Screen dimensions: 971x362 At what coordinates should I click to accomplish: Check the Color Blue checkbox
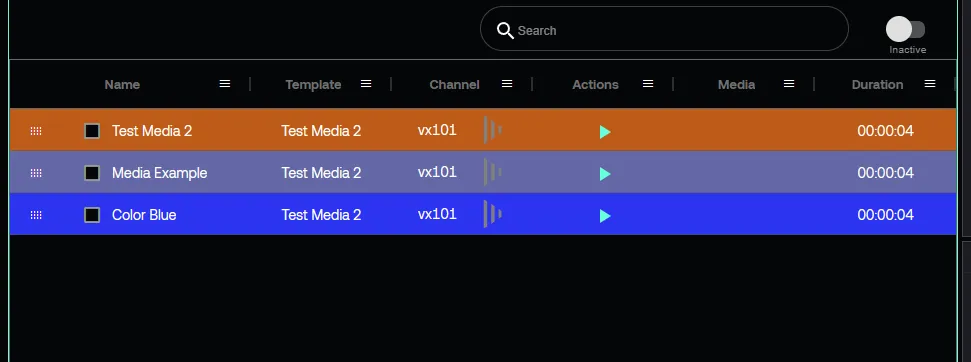click(x=92, y=215)
